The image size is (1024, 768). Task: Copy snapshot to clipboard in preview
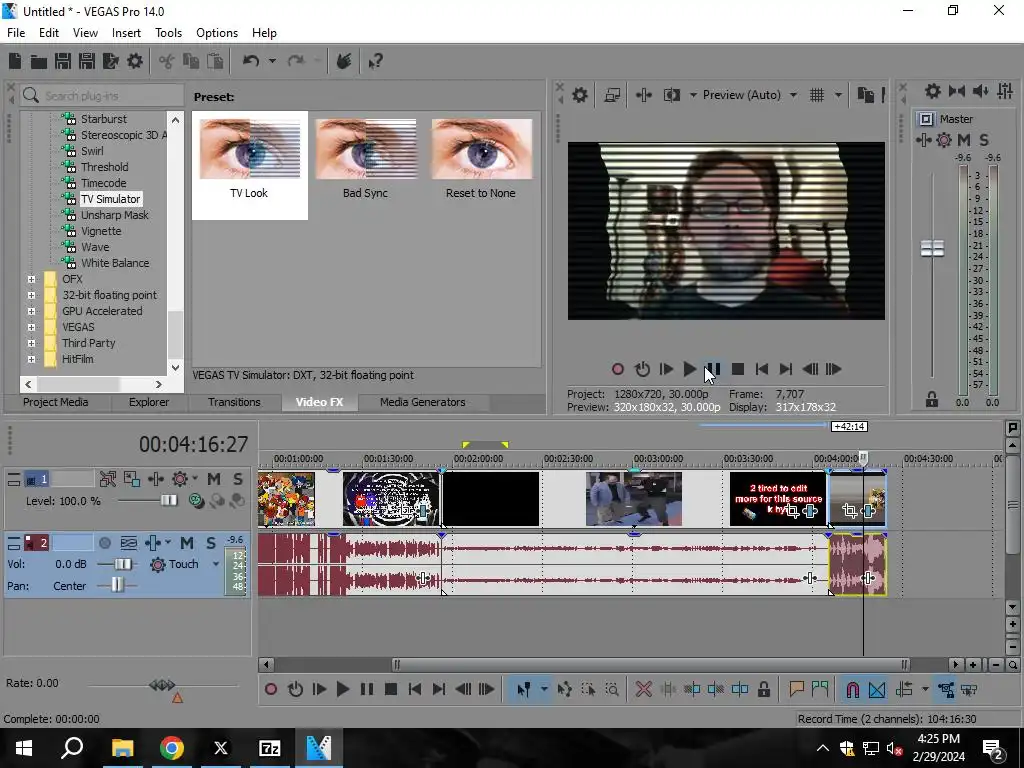[865, 95]
